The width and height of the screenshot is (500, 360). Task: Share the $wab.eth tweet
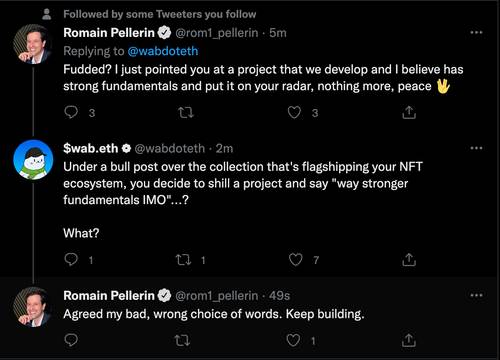(x=409, y=259)
